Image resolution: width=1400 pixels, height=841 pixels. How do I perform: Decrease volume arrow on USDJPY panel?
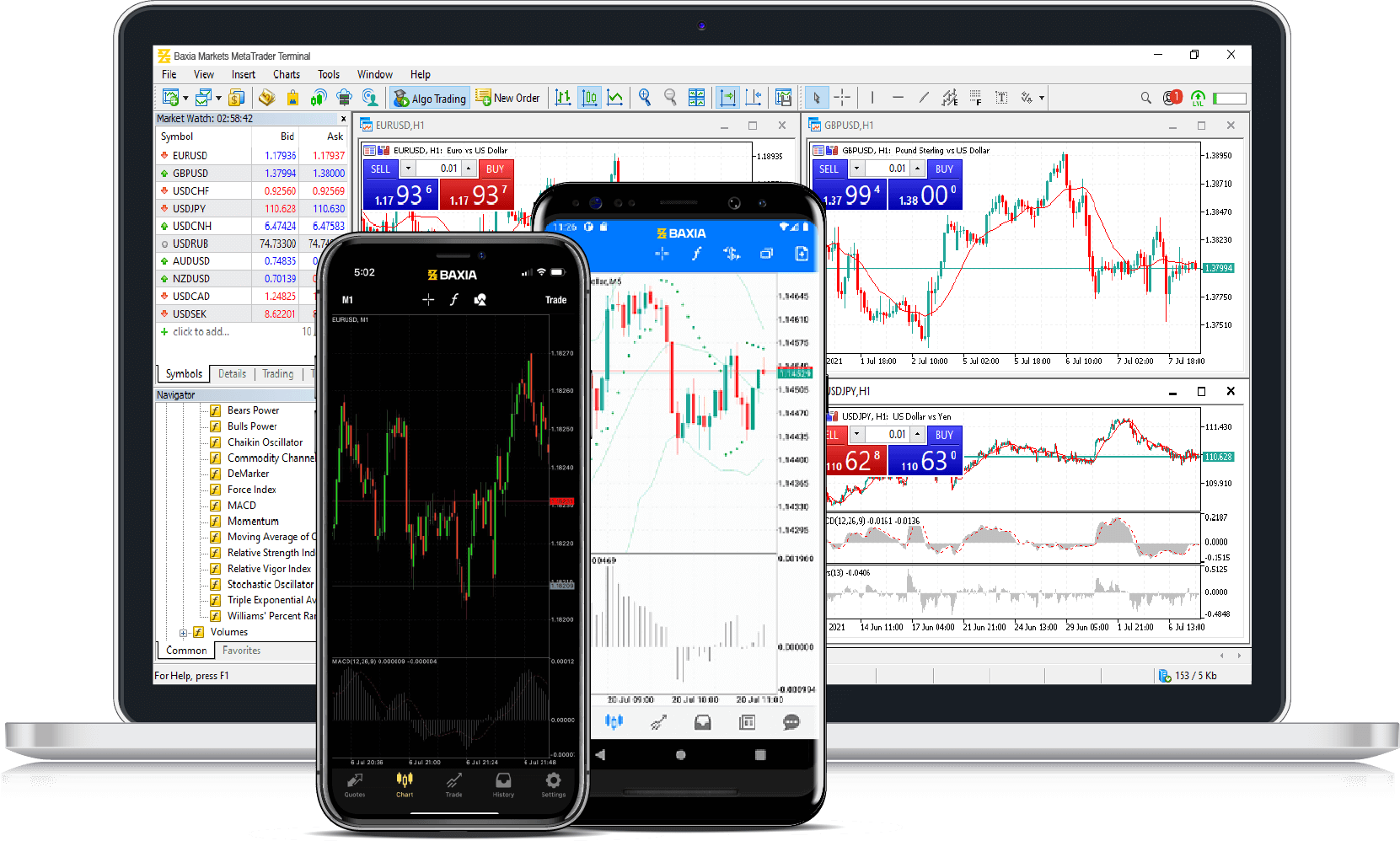point(856,435)
